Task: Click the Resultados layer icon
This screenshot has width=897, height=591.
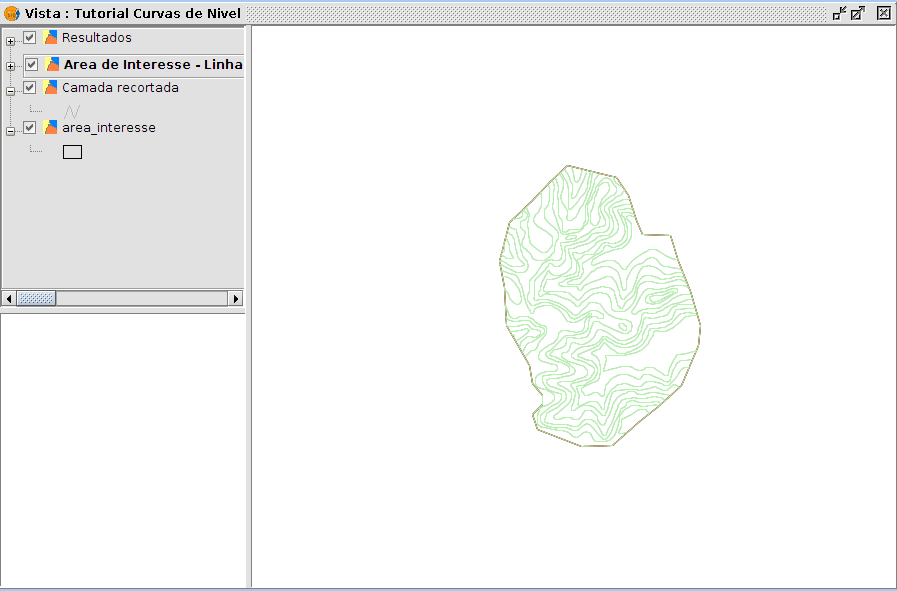Action: click(51, 38)
